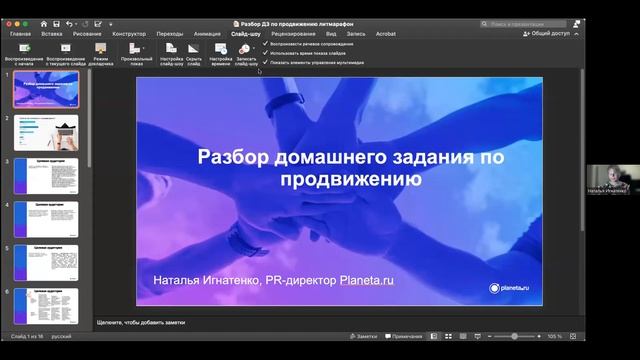Start 'Воспроизведение с текущего слайда'
This screenshot has width=640, height=360.
click(66, 55)
